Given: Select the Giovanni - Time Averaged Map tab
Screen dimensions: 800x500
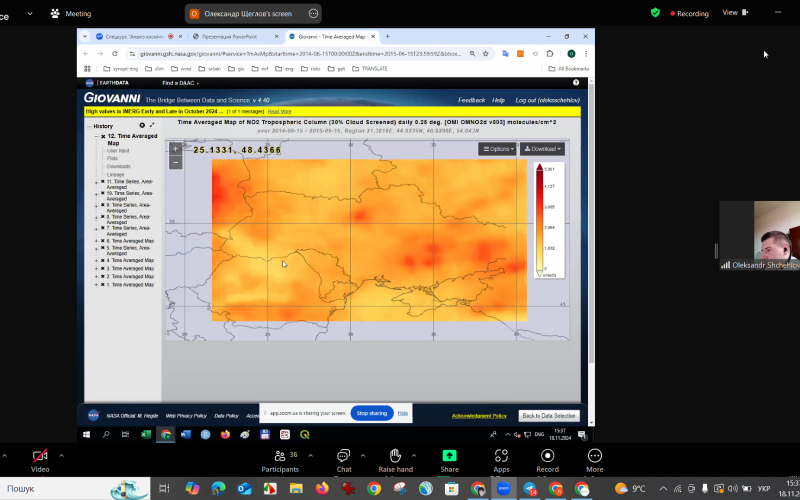Looking at the screenshot, I should tap(332, 37).
